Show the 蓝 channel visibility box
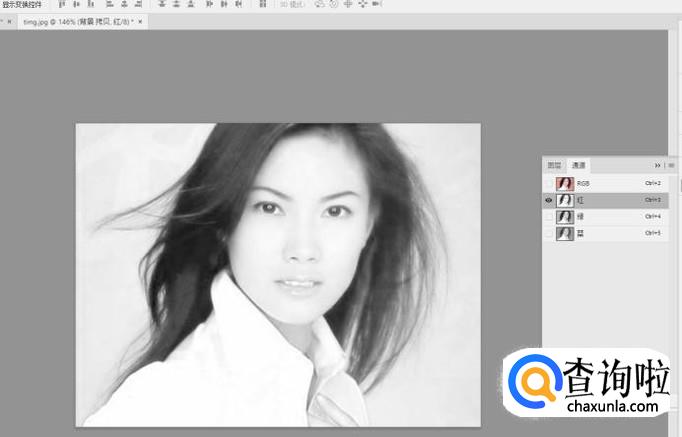682x437 pixels. pyautogui.click(x=548, y=234)
